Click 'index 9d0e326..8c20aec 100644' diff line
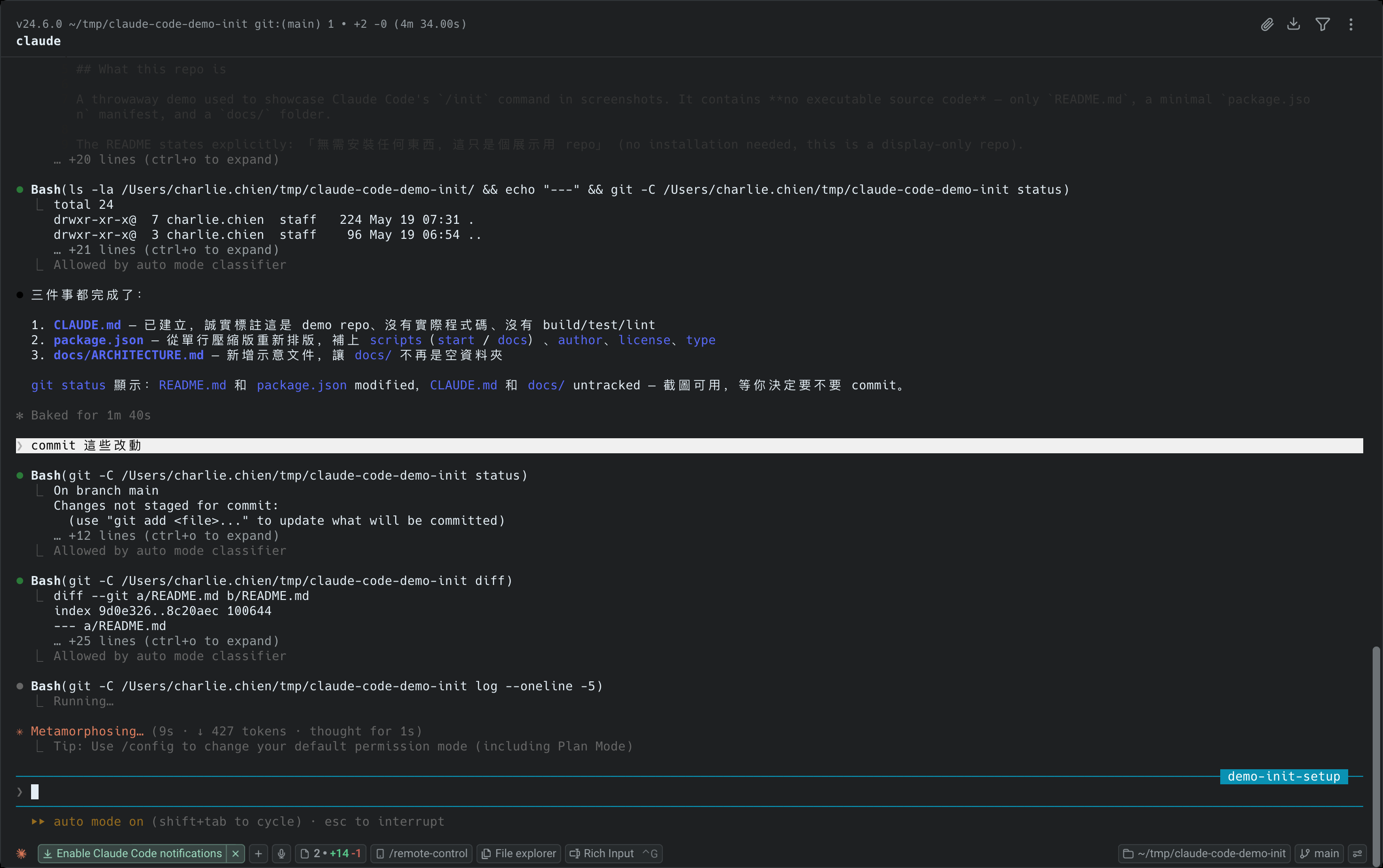 point(163,611)
